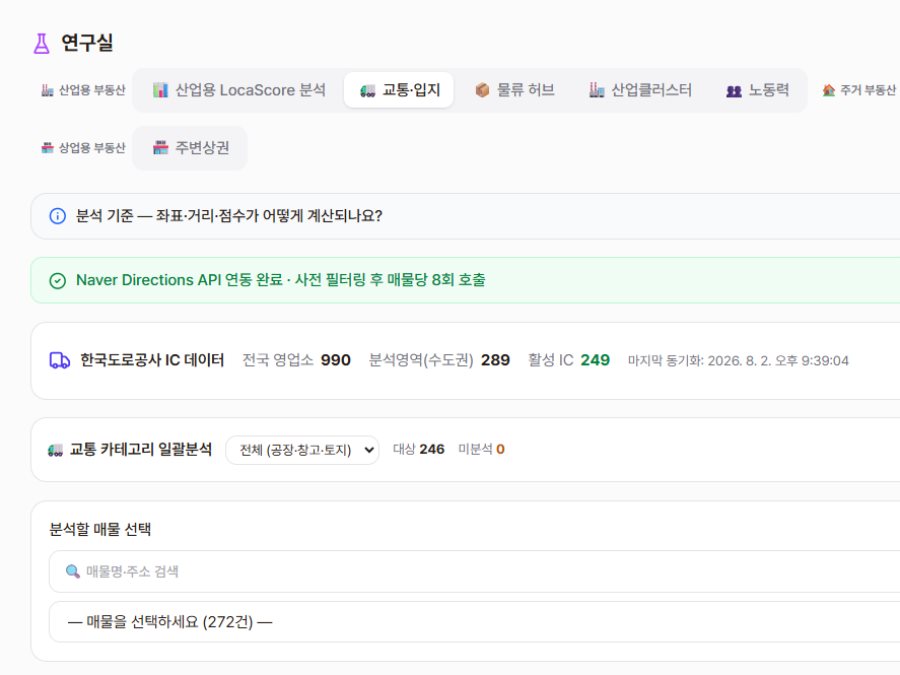Image resolution: width=900 pixels, height=675 pixels.
Task: Click the box icon on 물류 허브 tab
Action: pos(482,90)
